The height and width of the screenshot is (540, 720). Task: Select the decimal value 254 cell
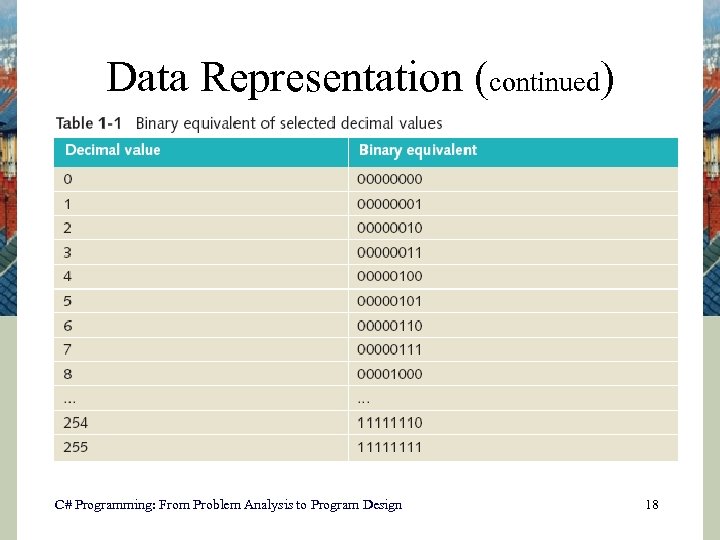(x=76, y=422)
